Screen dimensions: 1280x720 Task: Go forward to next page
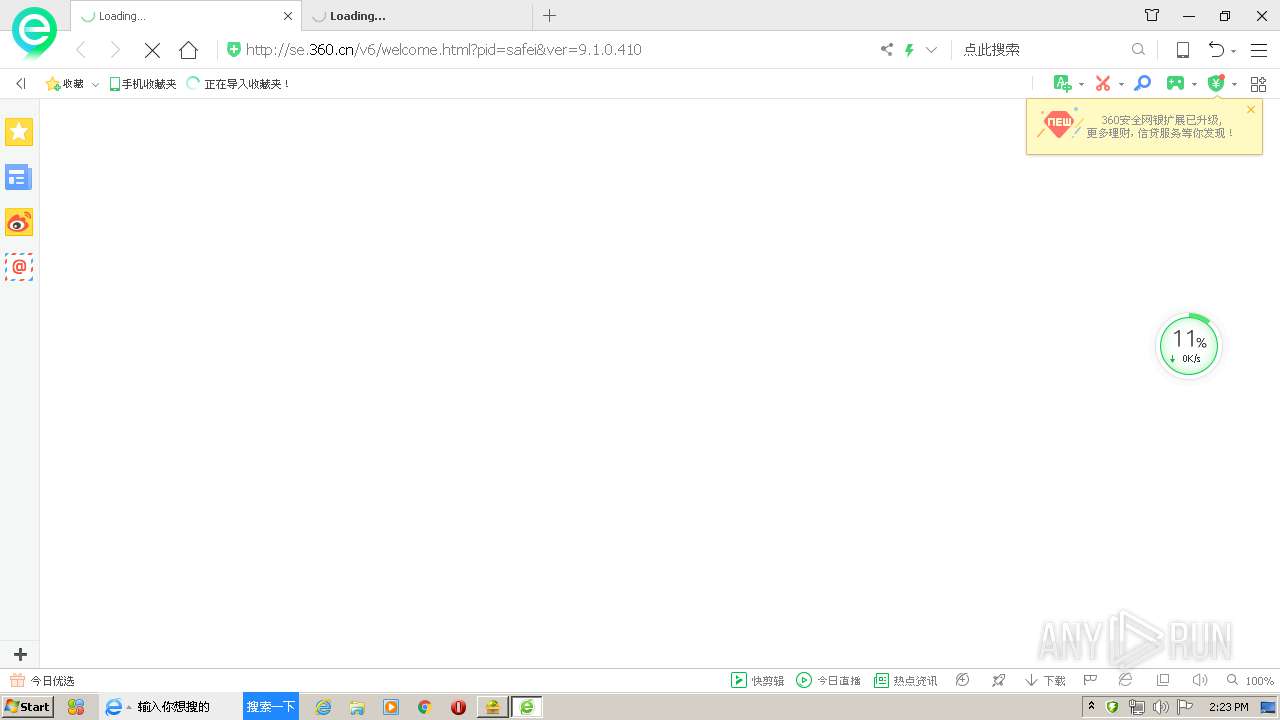[115, 50]
